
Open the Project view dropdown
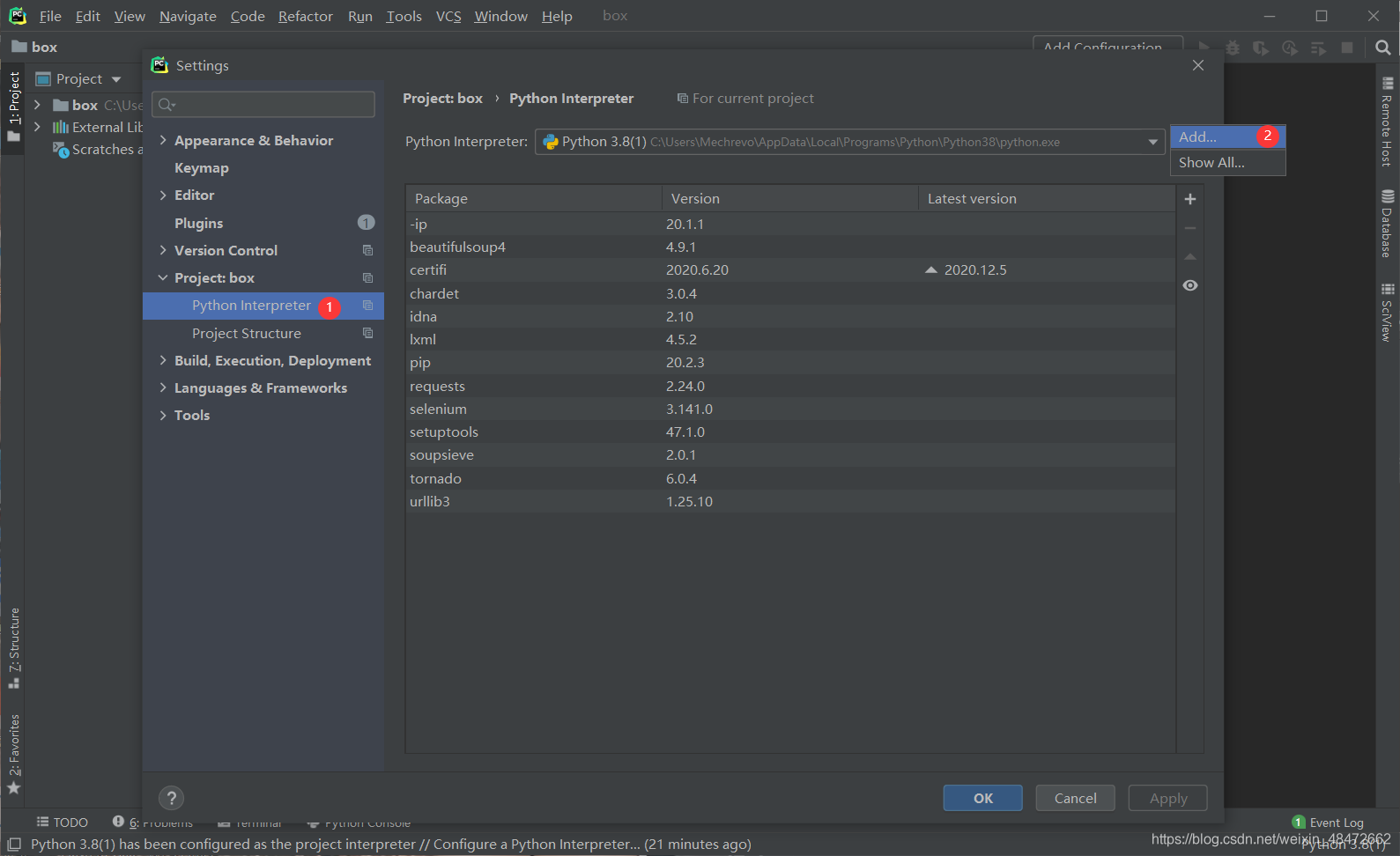pos(116,79)
